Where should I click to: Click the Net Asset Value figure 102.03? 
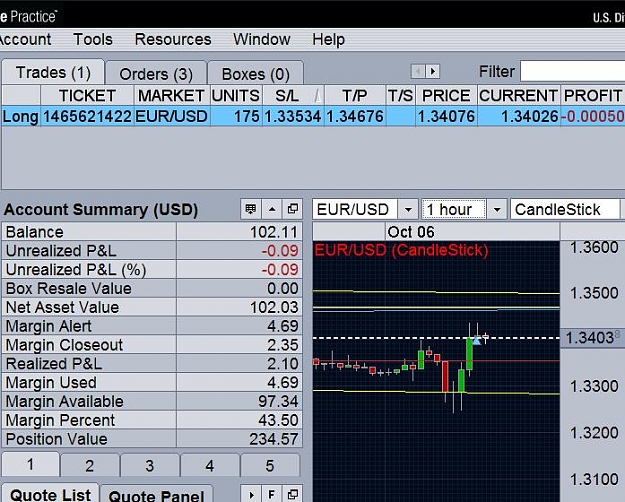pyautogui.click(x=274, y=307)
